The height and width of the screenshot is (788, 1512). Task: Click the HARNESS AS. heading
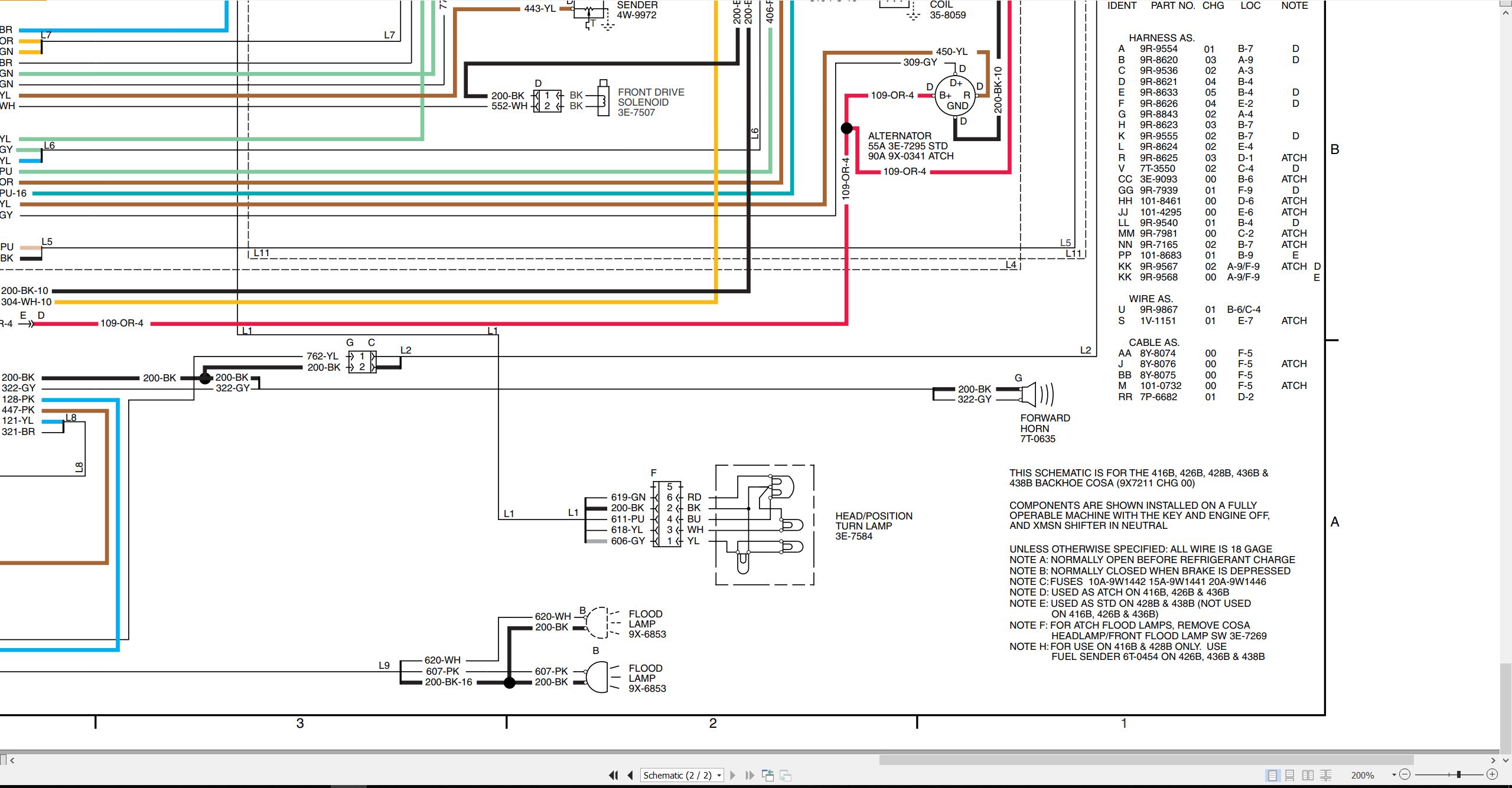(1162, 38)
